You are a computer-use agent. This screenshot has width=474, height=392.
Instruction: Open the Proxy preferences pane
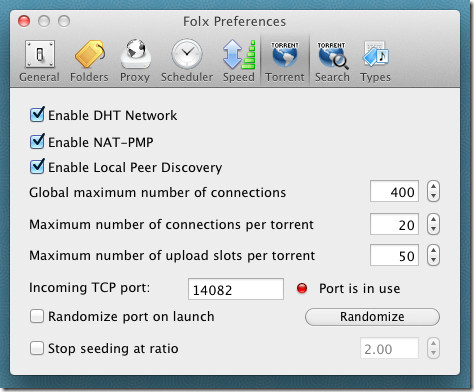click(x=135, y=61)
